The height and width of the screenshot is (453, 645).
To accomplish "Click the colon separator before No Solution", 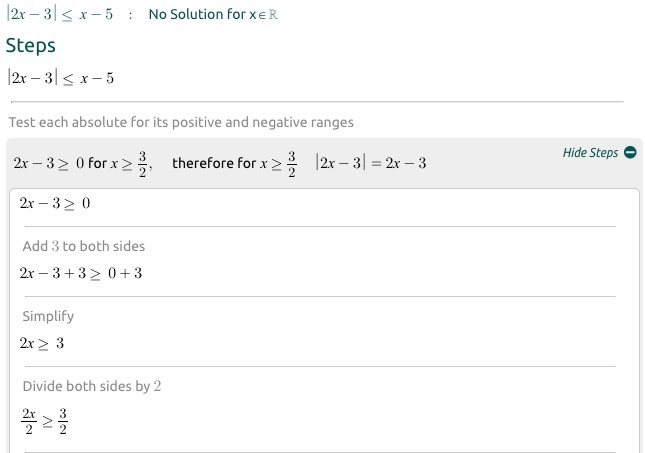I will tap(131, 16).
